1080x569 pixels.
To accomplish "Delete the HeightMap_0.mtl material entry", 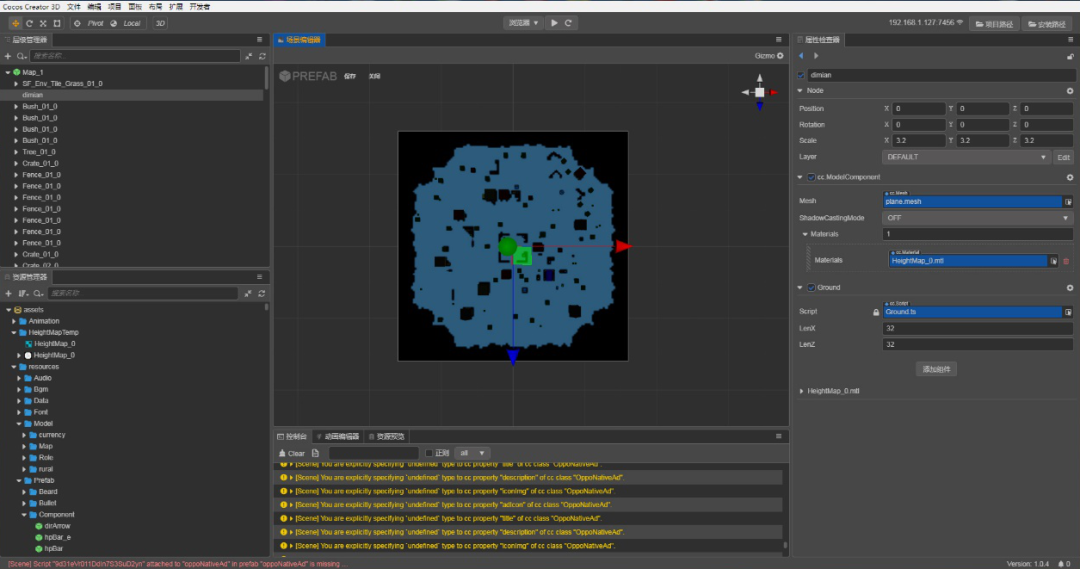I will point(1066,261).
